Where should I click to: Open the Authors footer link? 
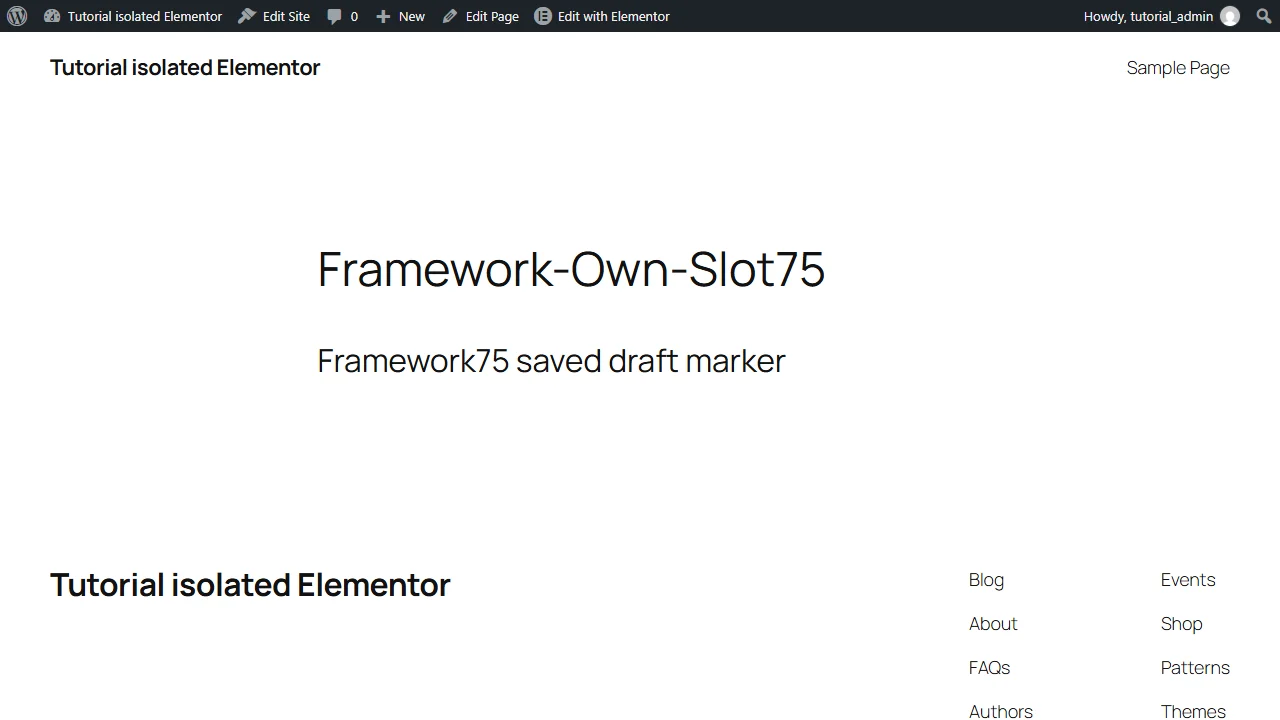coord(1001,711)
